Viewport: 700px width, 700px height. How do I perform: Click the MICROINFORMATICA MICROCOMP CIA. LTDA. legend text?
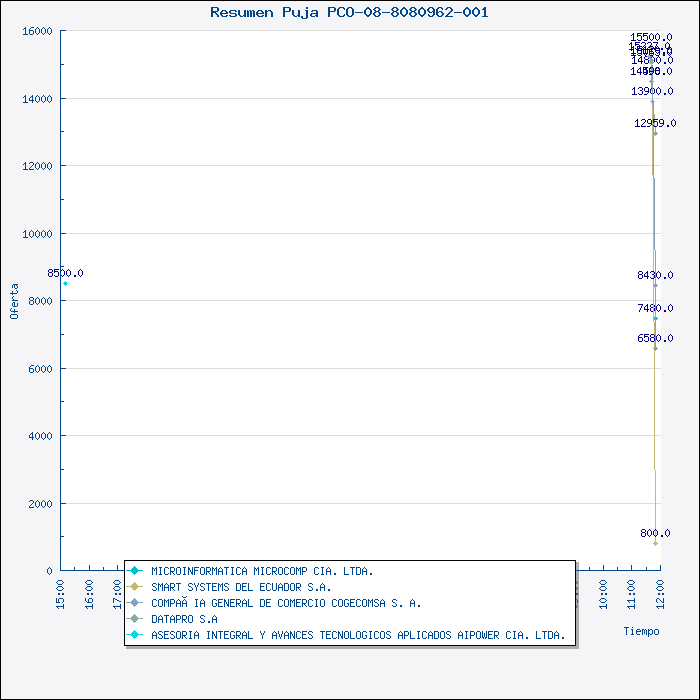[x=262, y=571]
